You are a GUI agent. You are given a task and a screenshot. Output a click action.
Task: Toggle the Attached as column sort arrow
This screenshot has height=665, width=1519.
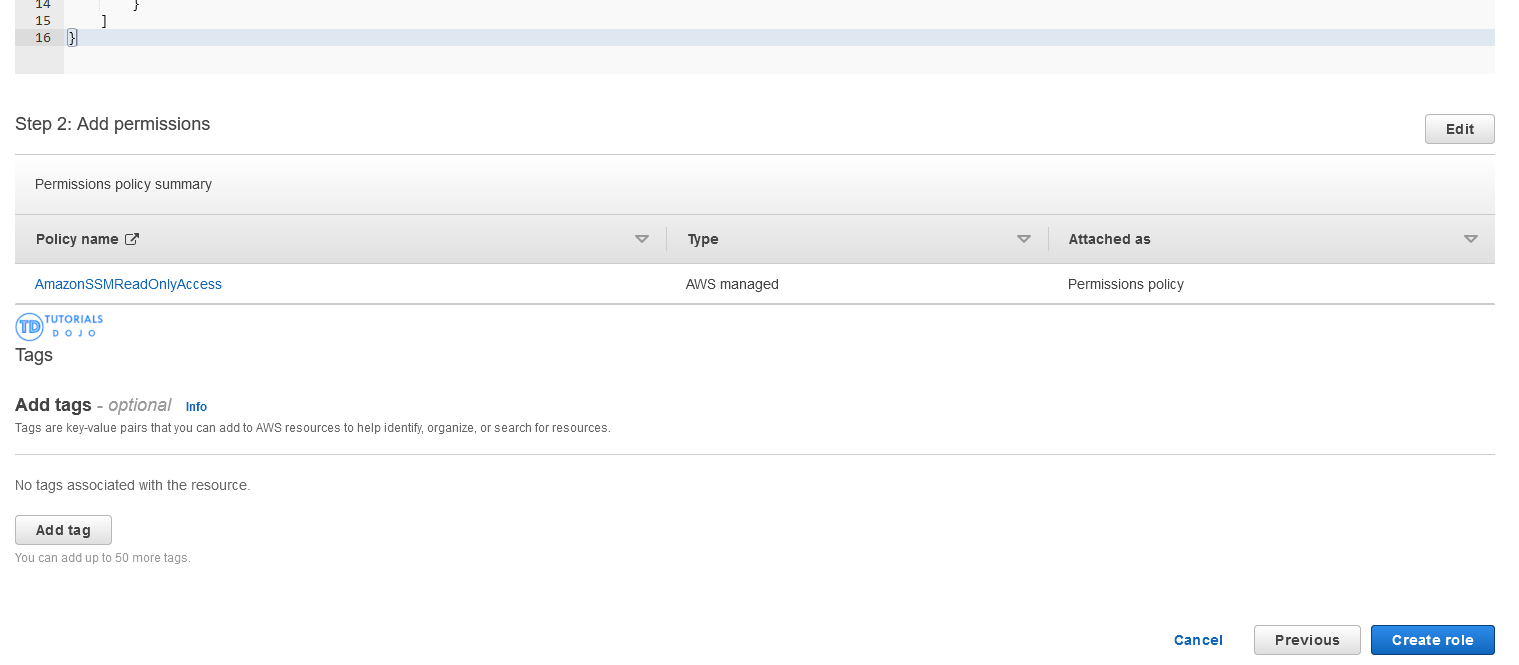click(1470, 240)
